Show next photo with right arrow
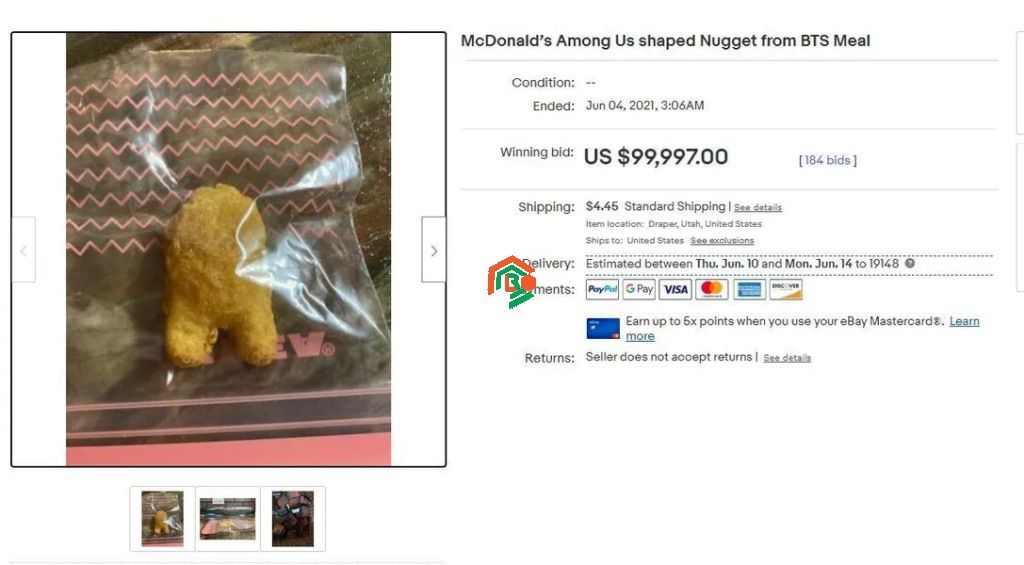 pos(434,250)
